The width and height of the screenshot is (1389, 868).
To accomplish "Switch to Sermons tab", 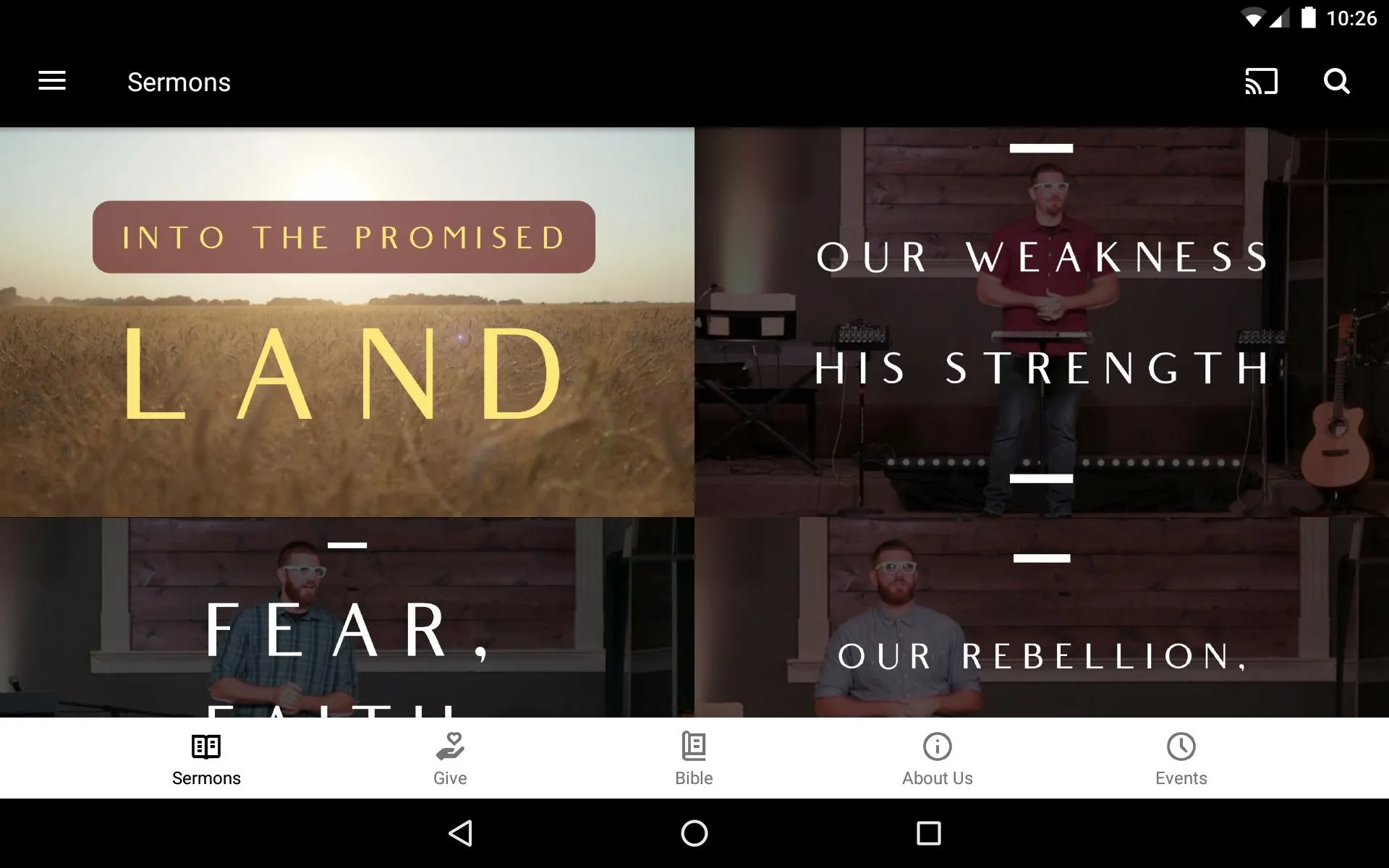I will (x=205, y=759).
